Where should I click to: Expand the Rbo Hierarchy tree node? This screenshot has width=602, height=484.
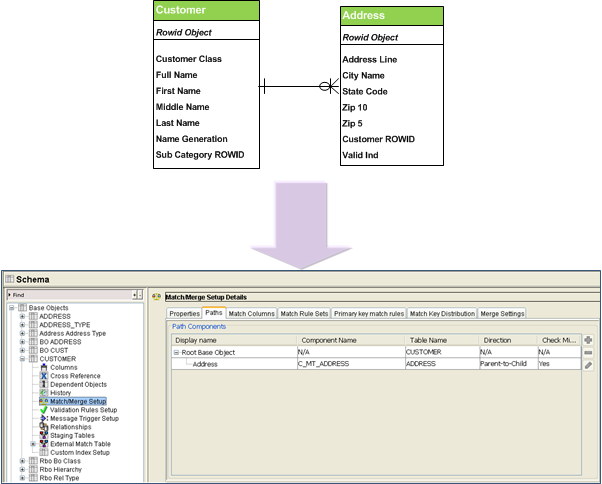[22, 469]
